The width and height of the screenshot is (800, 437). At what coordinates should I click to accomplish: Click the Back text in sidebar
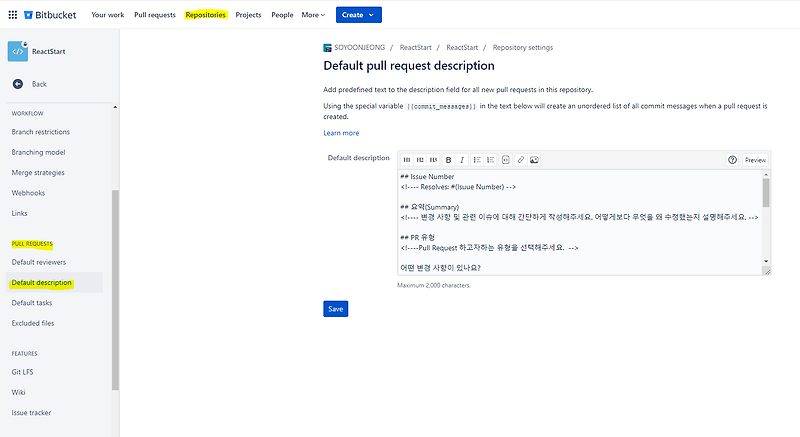point(39,84)
